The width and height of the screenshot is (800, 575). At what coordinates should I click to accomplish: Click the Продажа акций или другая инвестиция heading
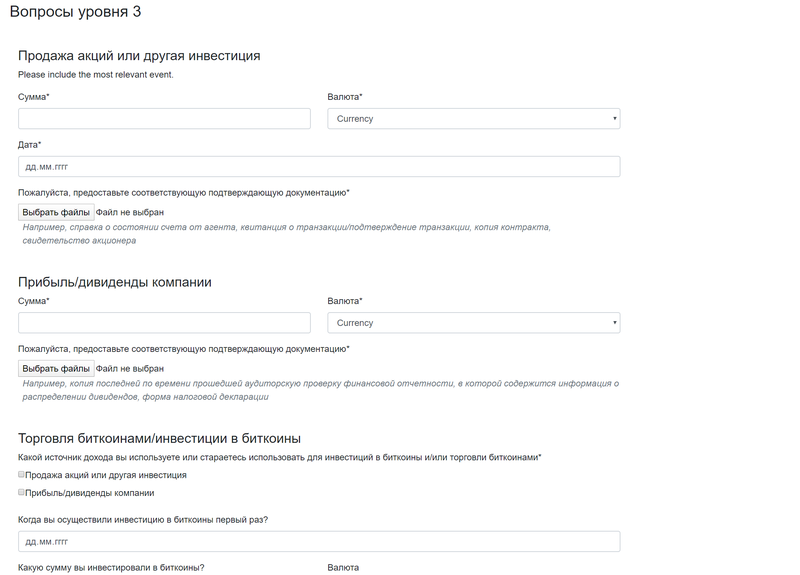click(139, 55)
